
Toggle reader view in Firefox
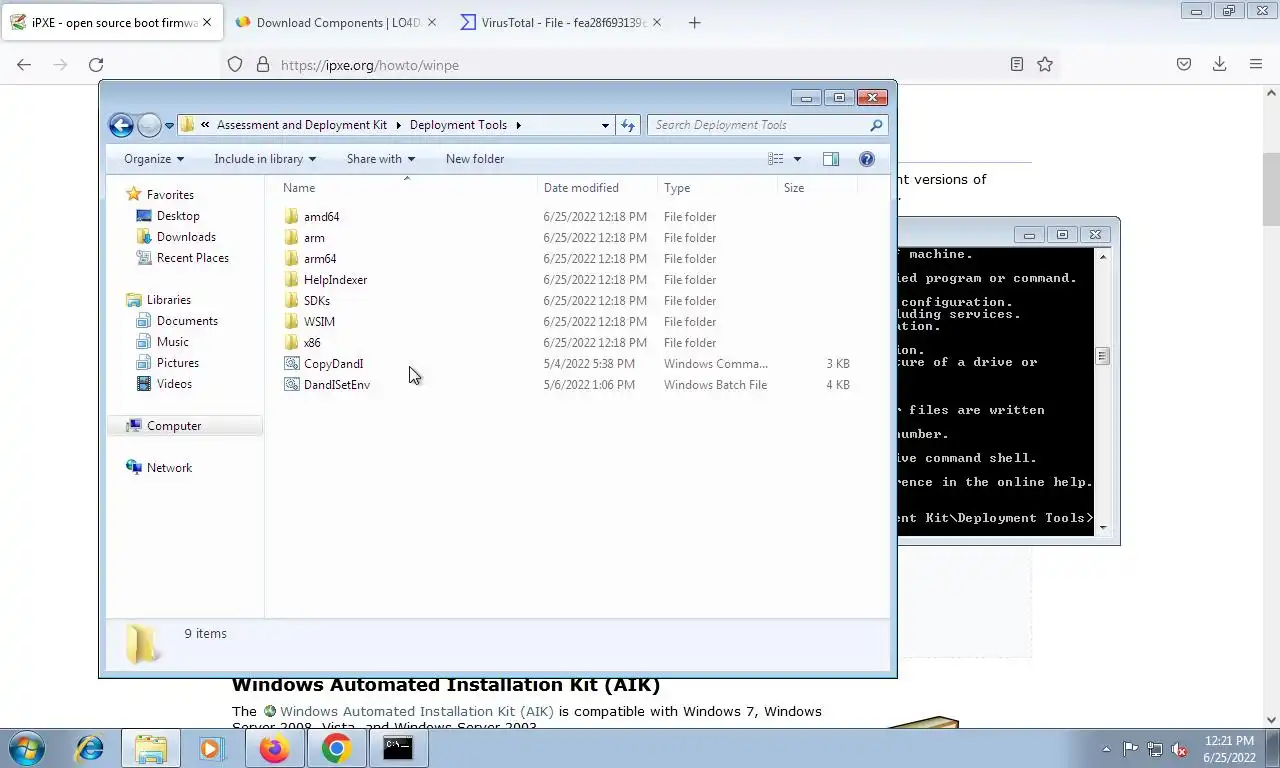[x=1016, y=65]
